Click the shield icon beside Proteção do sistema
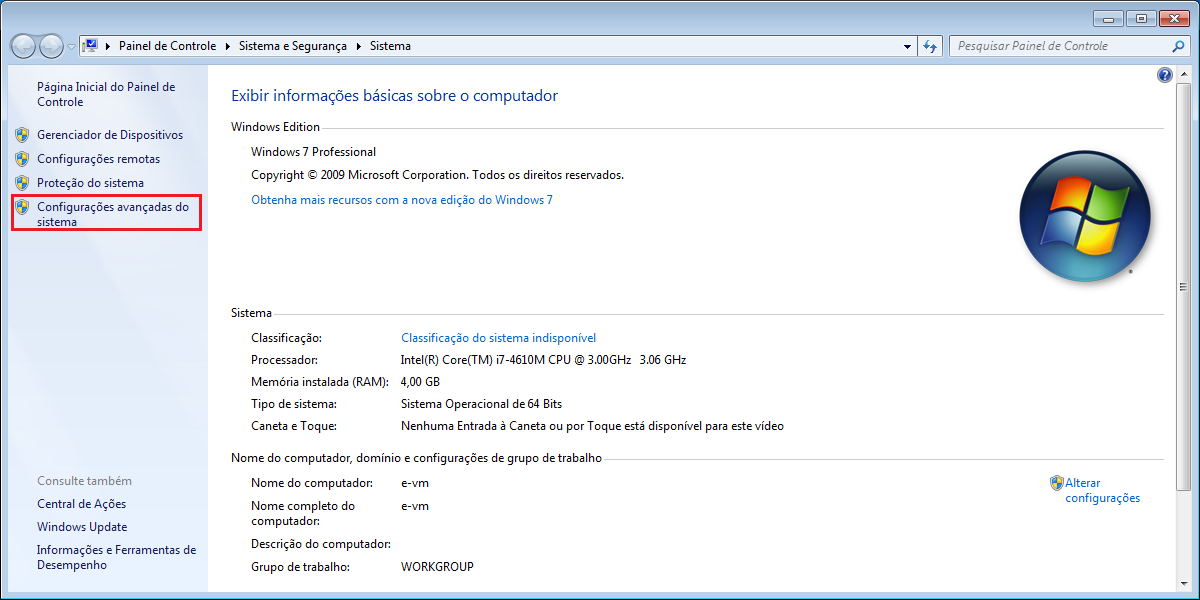The width and height of the screenshot is (1200, 600). coord(22,183)
